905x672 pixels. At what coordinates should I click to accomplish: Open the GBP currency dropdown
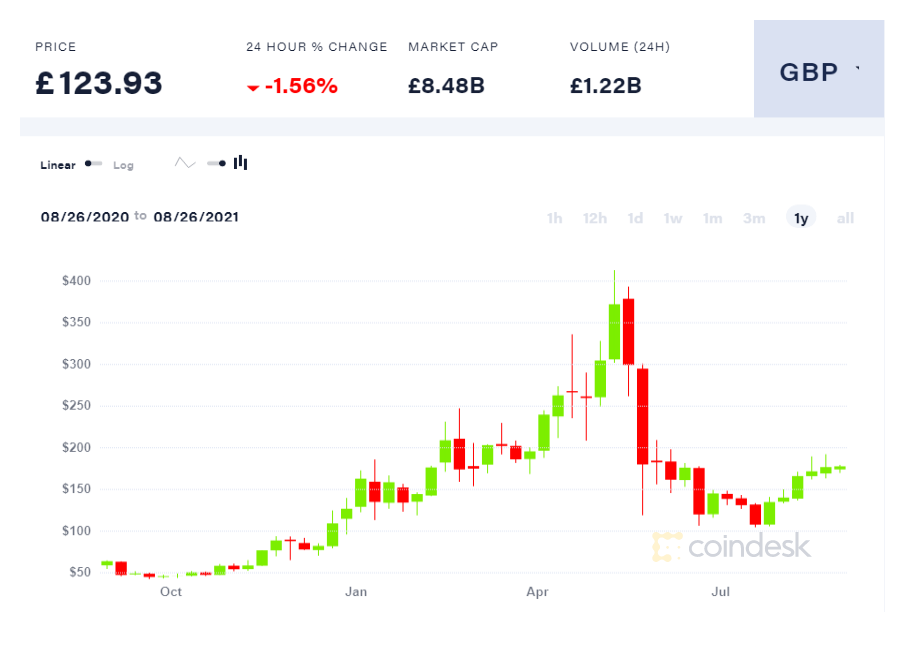coord(818,69)
